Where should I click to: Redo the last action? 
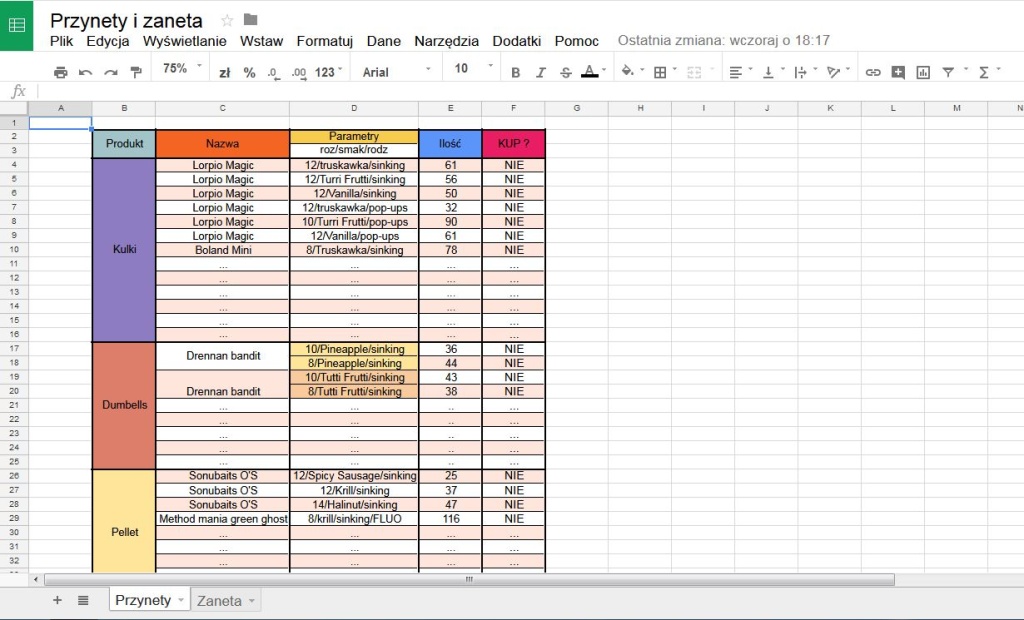(110, 72)
